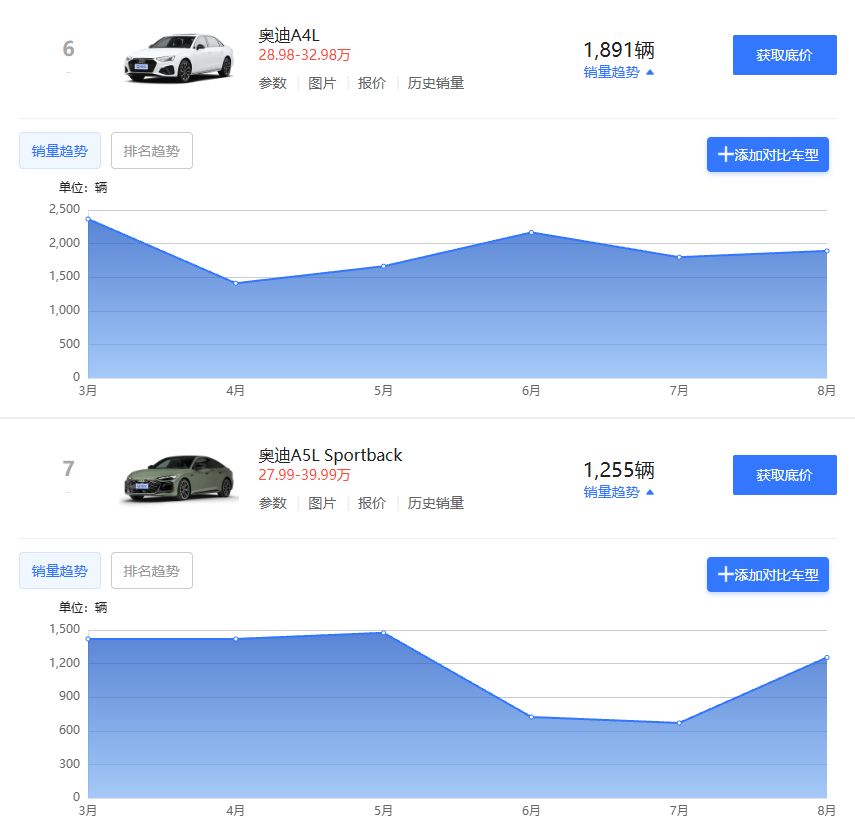
Task: Open 报价 for 奥迪A4L
Action: [372, 83]
